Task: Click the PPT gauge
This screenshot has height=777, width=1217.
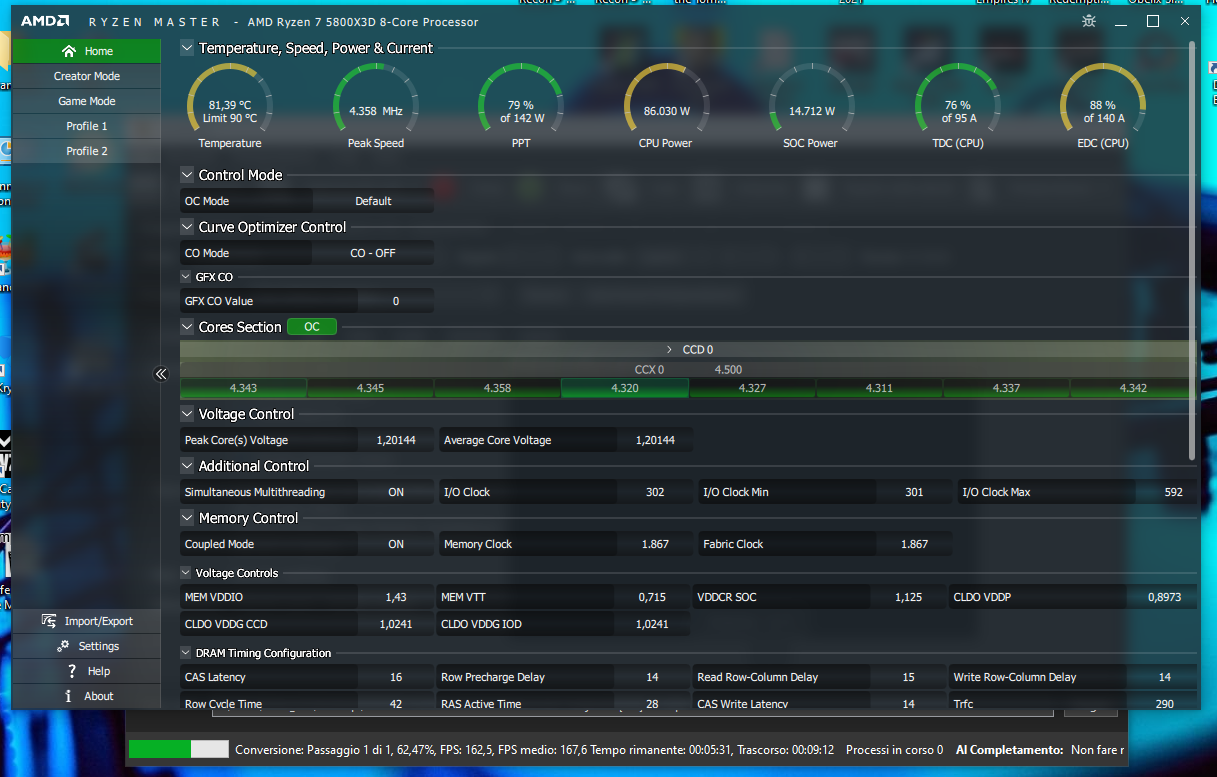Action: [521, 106]
